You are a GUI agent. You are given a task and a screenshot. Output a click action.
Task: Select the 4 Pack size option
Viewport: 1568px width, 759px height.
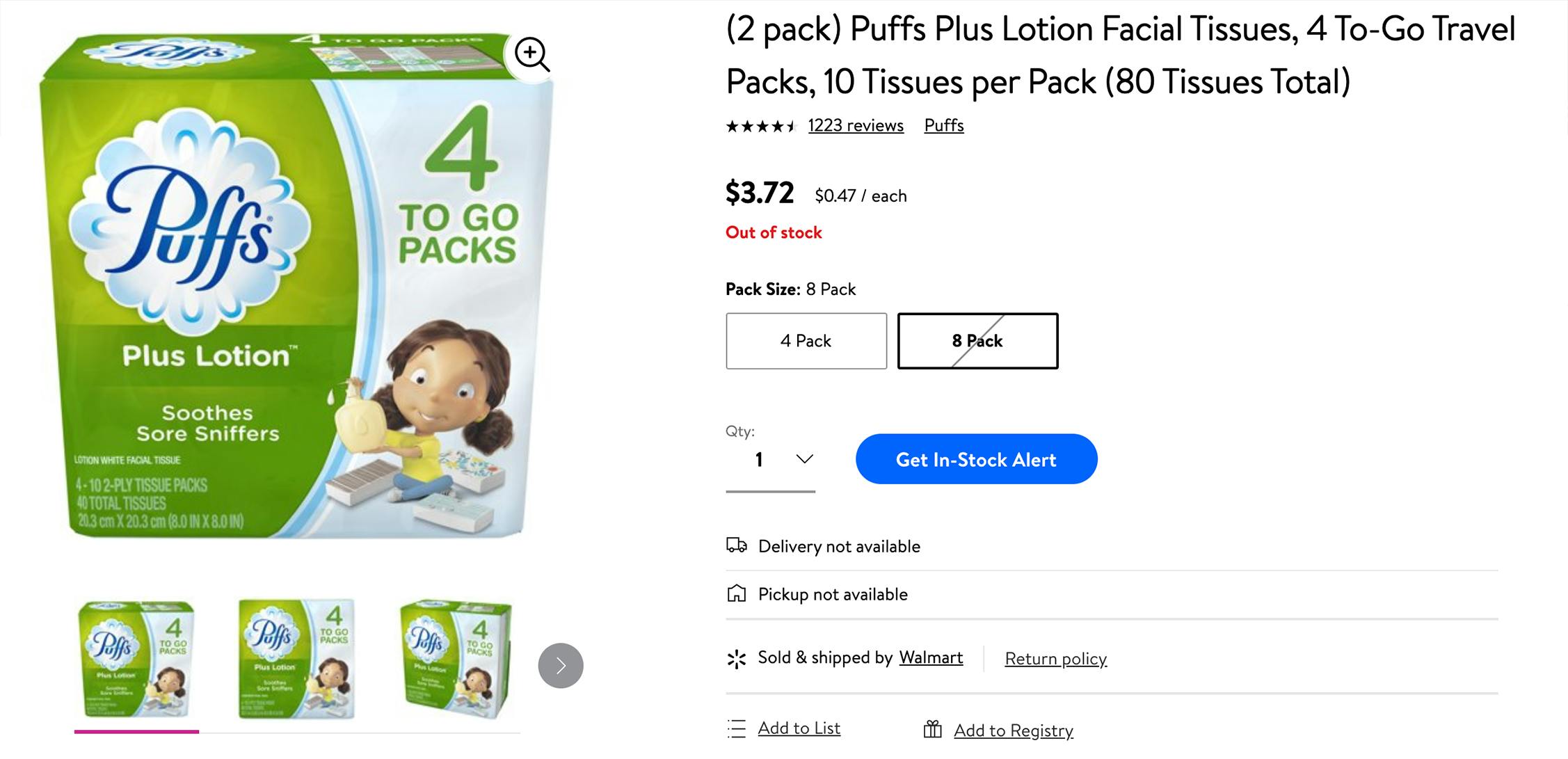click(x=806, y=341)
